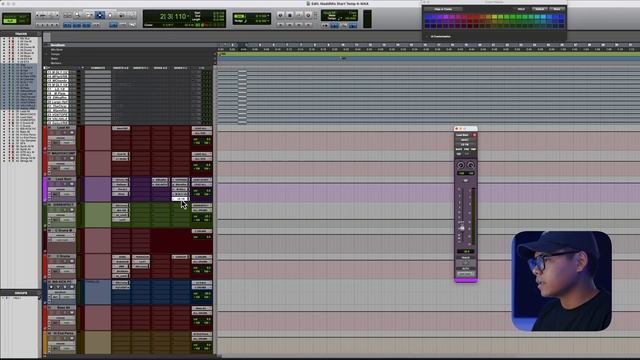This screenshot has width=640, height=360.
Task: Click the TRACKS list header
Action: coord(21,34)
